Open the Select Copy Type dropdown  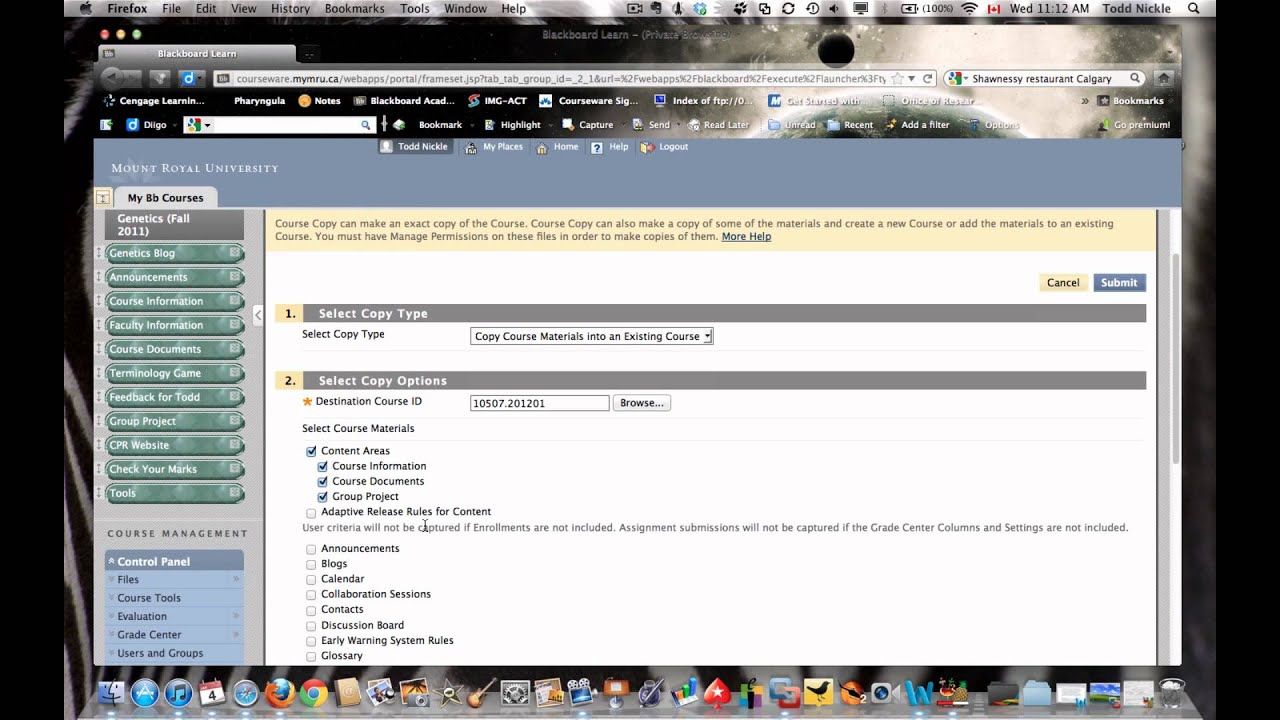click(591, 336)
